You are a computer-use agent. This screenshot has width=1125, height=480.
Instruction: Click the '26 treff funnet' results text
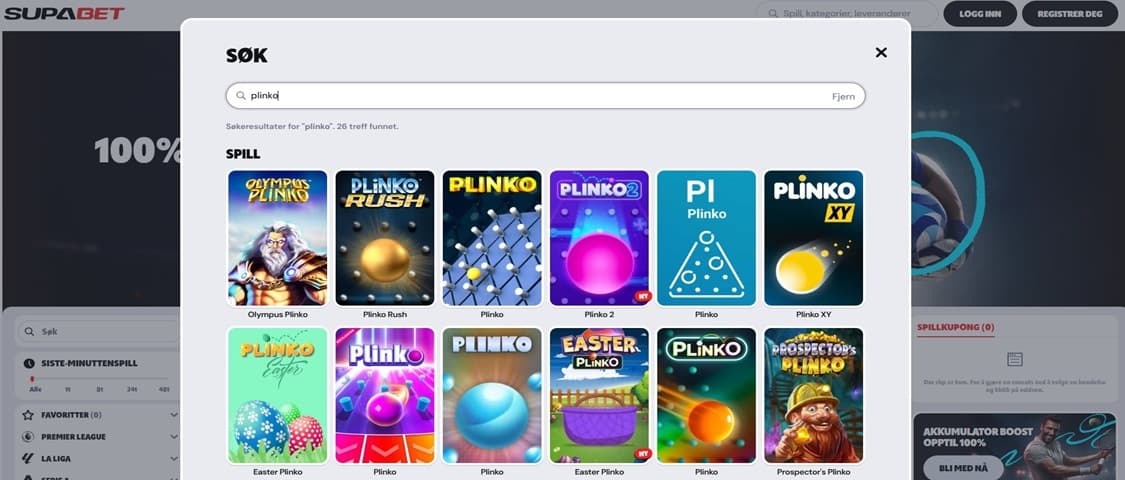click(x=367, y=126)
